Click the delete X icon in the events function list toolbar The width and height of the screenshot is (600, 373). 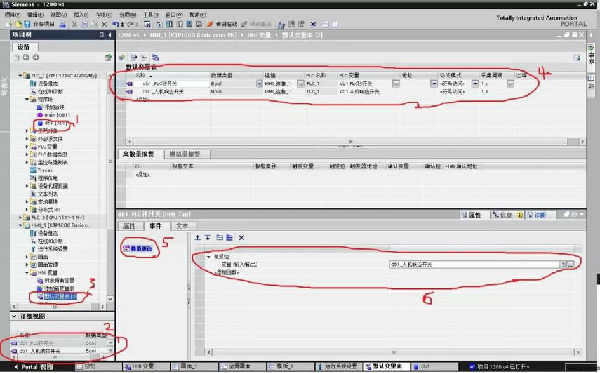pyautogui.click(x=241, y=238)
